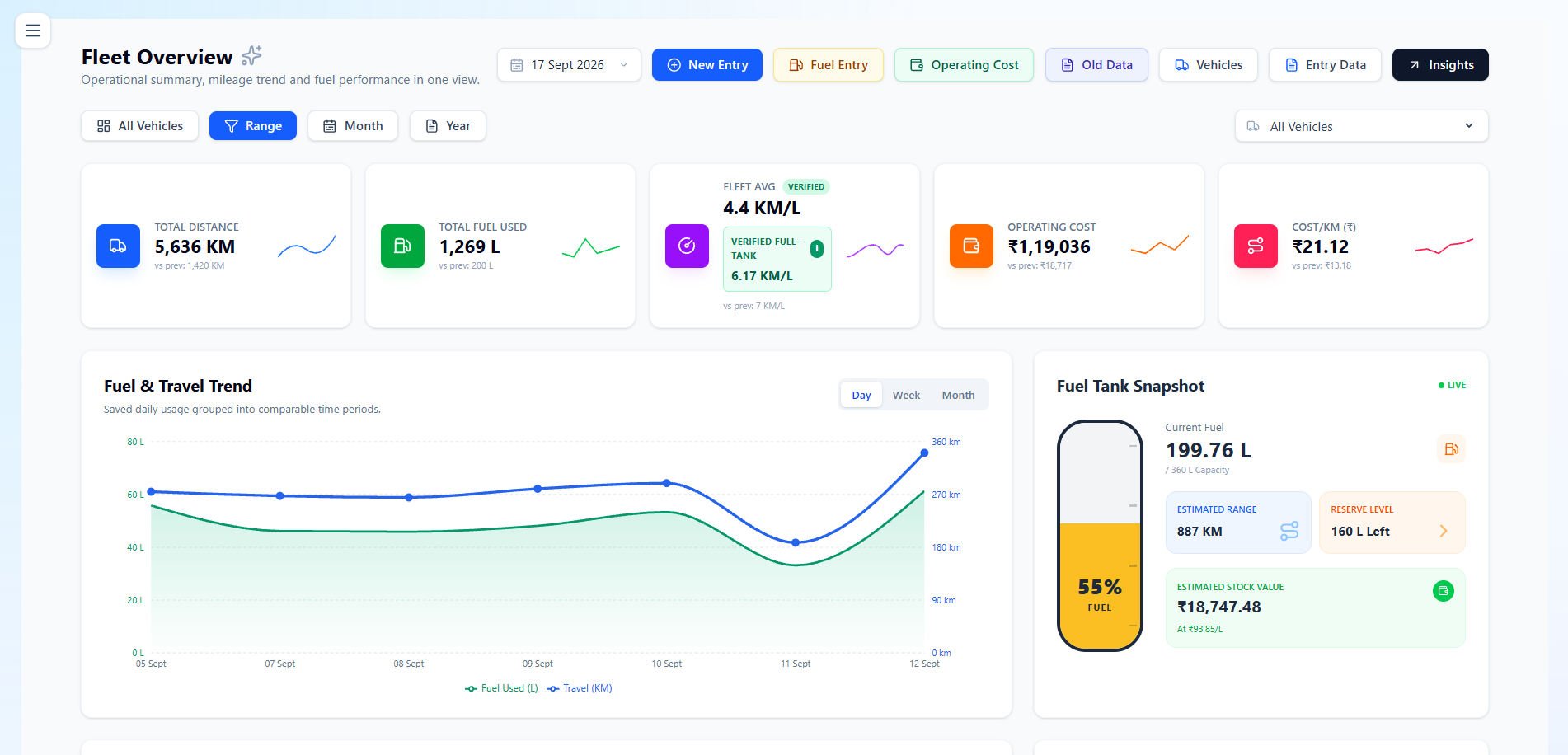
Task: Open the Fuel Entry form
Action: 829,65
